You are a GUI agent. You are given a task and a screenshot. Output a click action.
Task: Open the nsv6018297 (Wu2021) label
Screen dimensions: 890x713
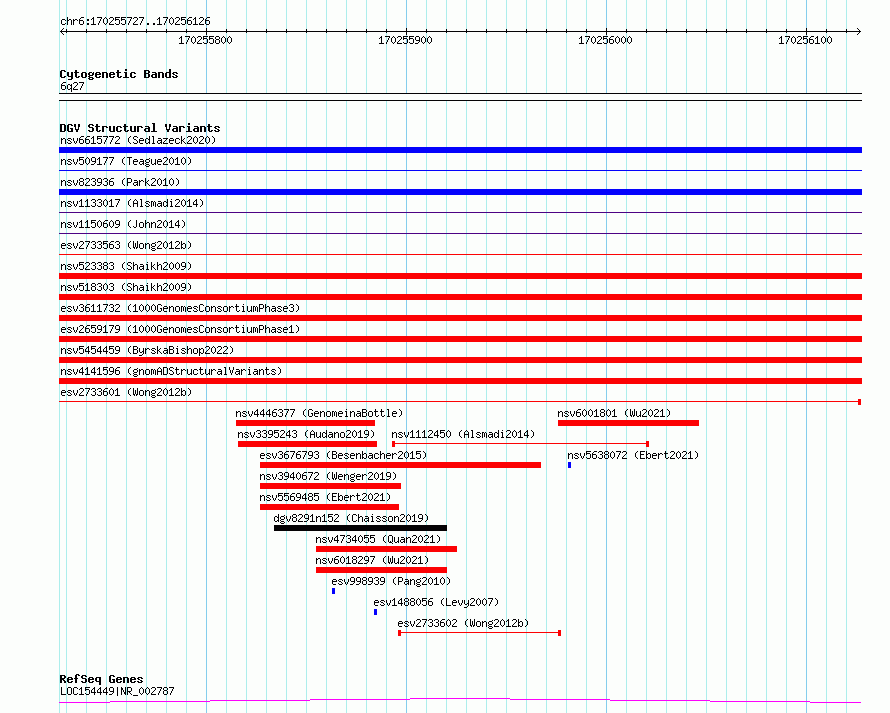(372, 560)
